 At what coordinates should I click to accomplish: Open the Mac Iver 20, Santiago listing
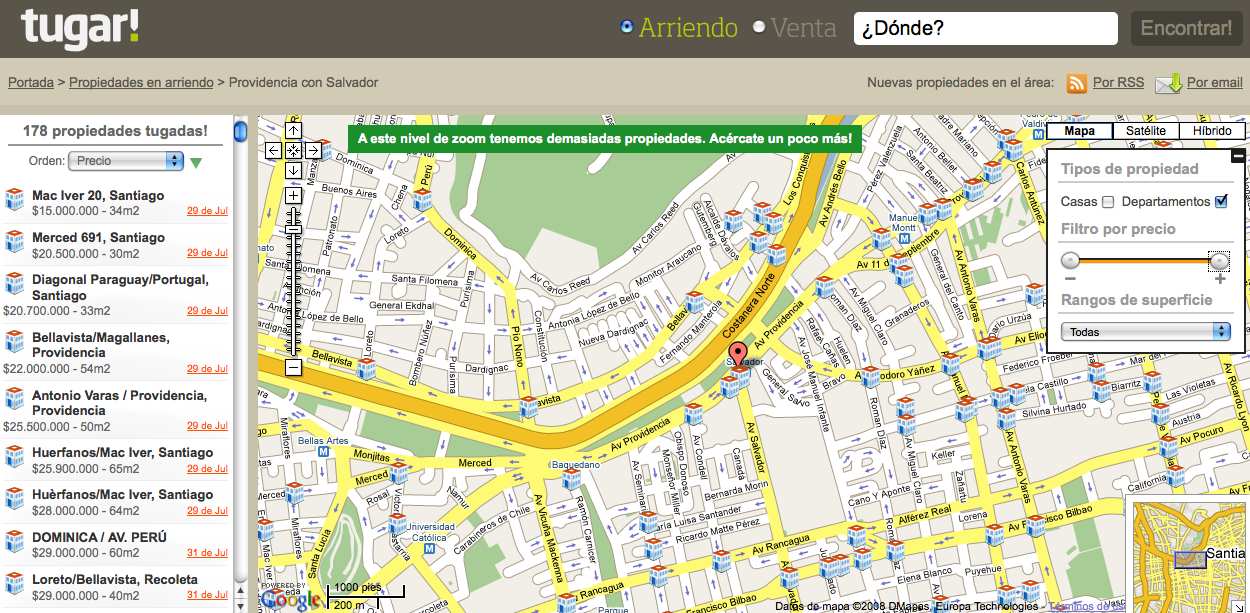98,195
